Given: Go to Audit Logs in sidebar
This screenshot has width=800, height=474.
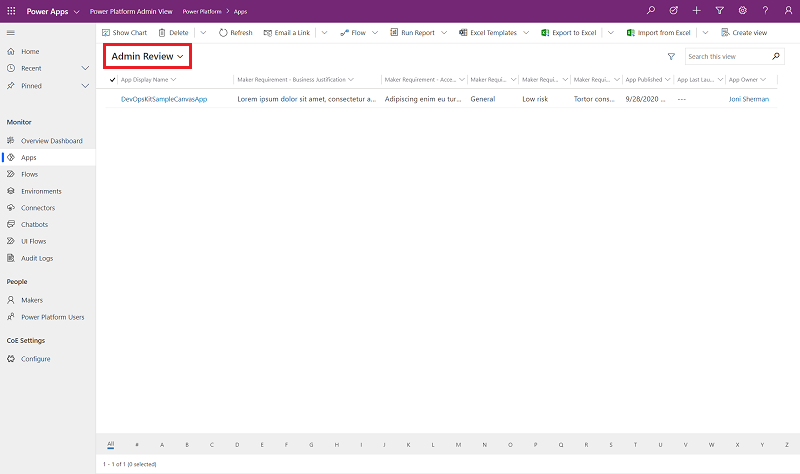Looking at the screenshot, I should click(x=37, y=258).
